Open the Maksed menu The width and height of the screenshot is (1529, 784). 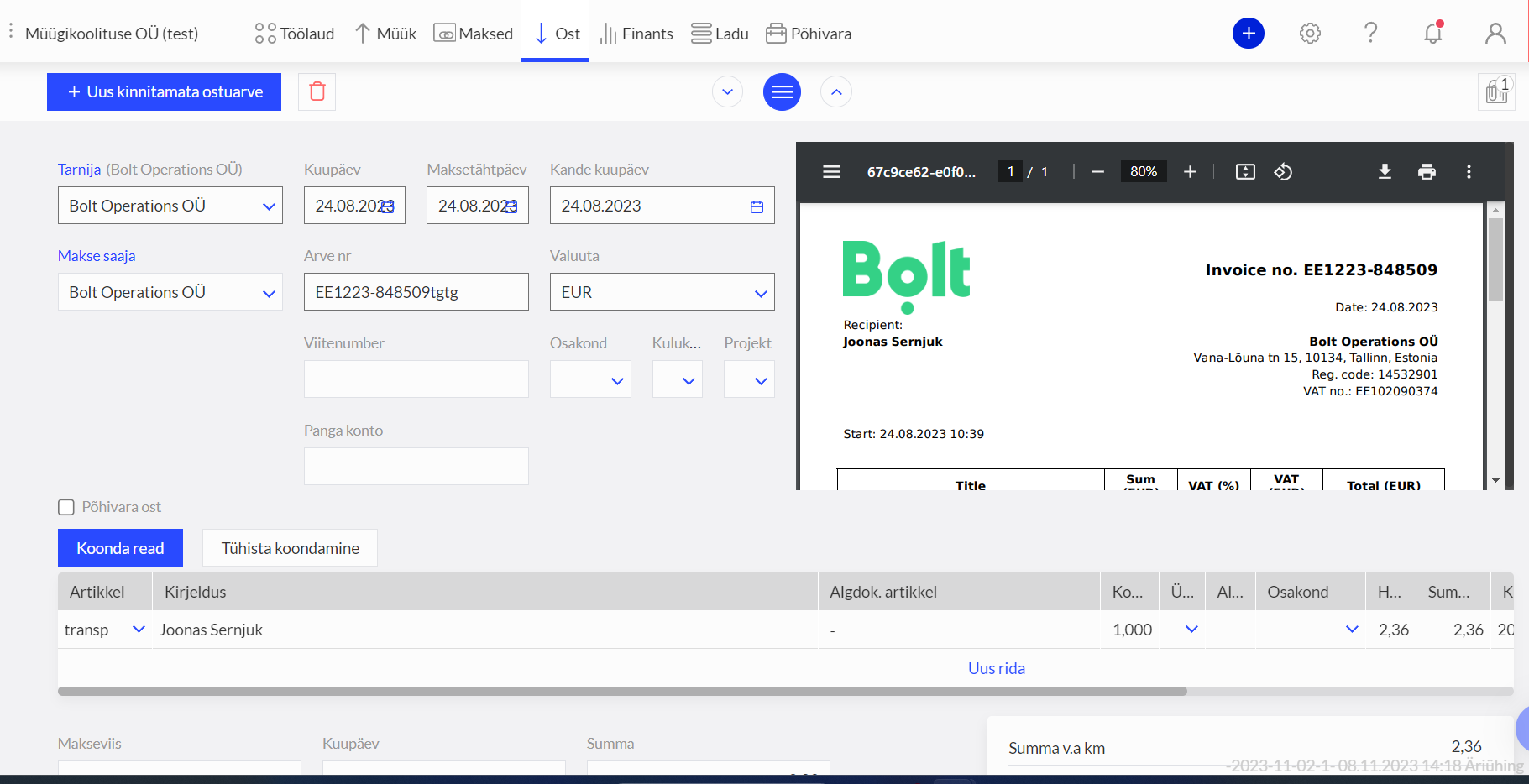coord(474,34)
